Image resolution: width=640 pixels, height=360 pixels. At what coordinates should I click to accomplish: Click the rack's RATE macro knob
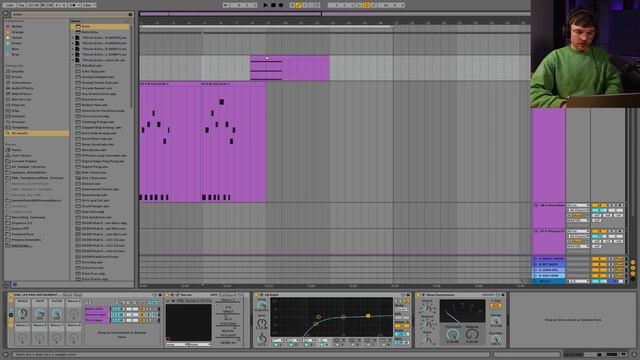coord(40,314)
